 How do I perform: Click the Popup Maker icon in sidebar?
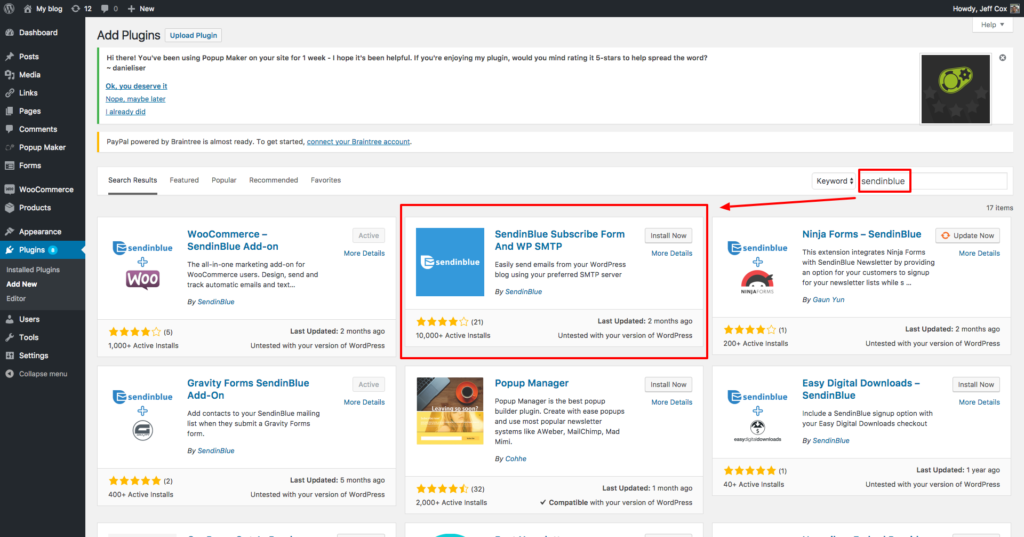(x=10, y=148)
